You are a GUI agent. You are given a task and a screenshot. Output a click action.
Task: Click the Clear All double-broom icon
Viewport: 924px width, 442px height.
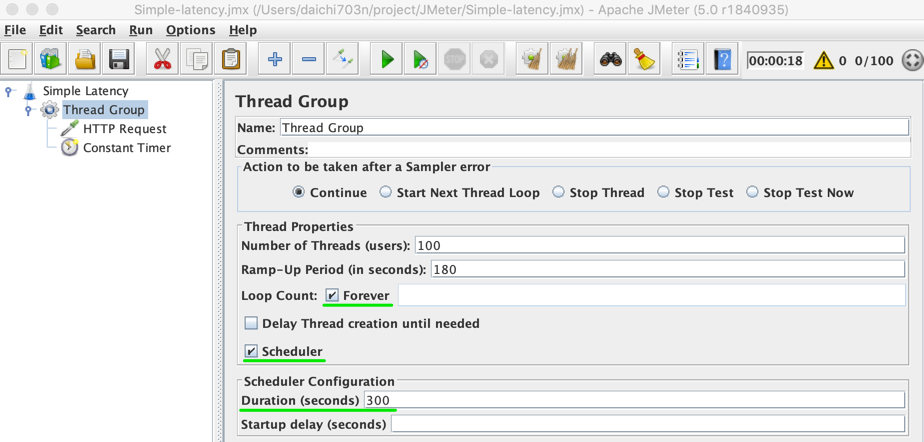(566, 59)
